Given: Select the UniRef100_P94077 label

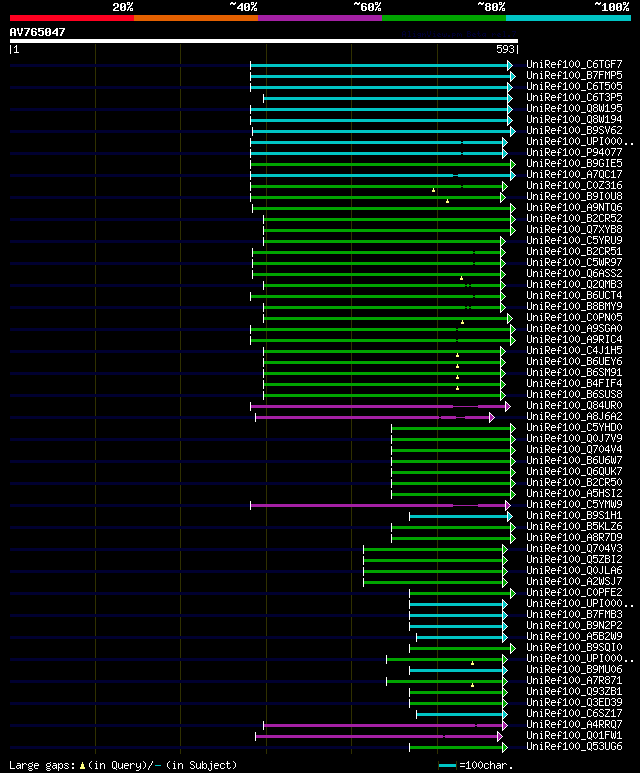Looking at the screenshot, I should [574, 152].
